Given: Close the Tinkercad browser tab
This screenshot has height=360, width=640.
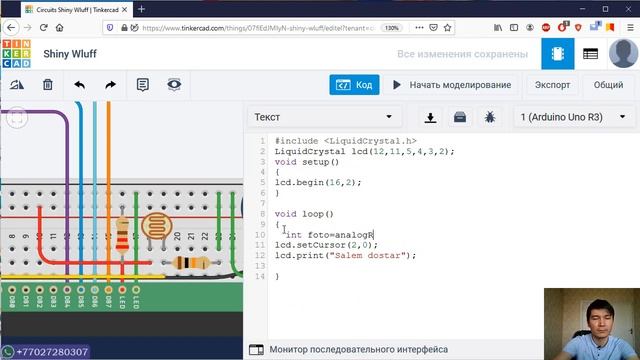Looking at the screenshot, I should click(124, 9).
